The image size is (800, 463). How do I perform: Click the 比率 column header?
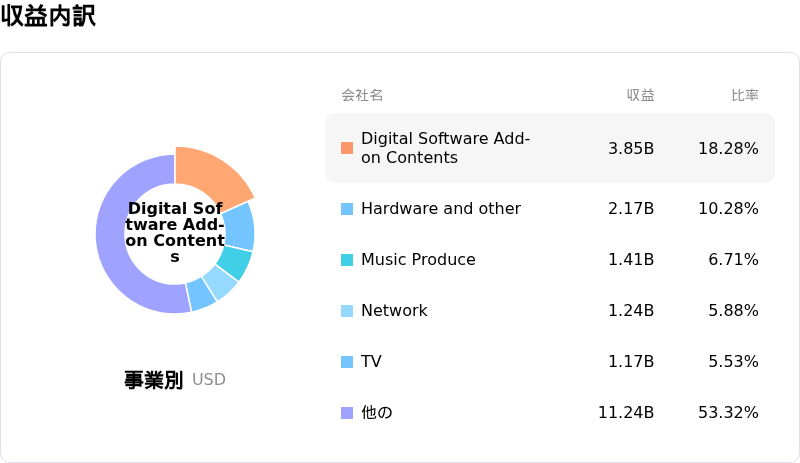[x=745, y=95]
